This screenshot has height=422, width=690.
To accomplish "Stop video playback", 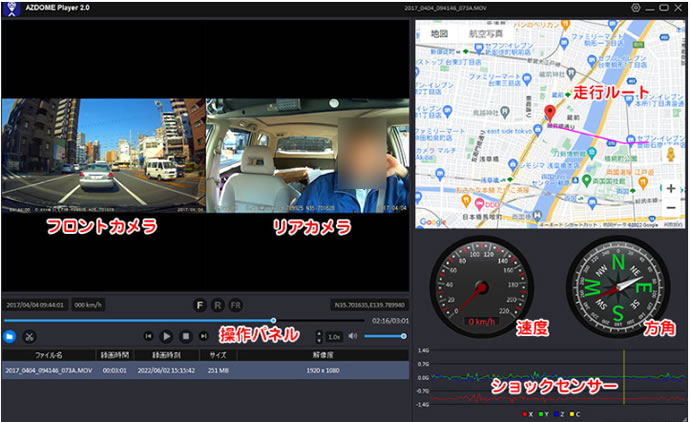I will click(185, 337).
